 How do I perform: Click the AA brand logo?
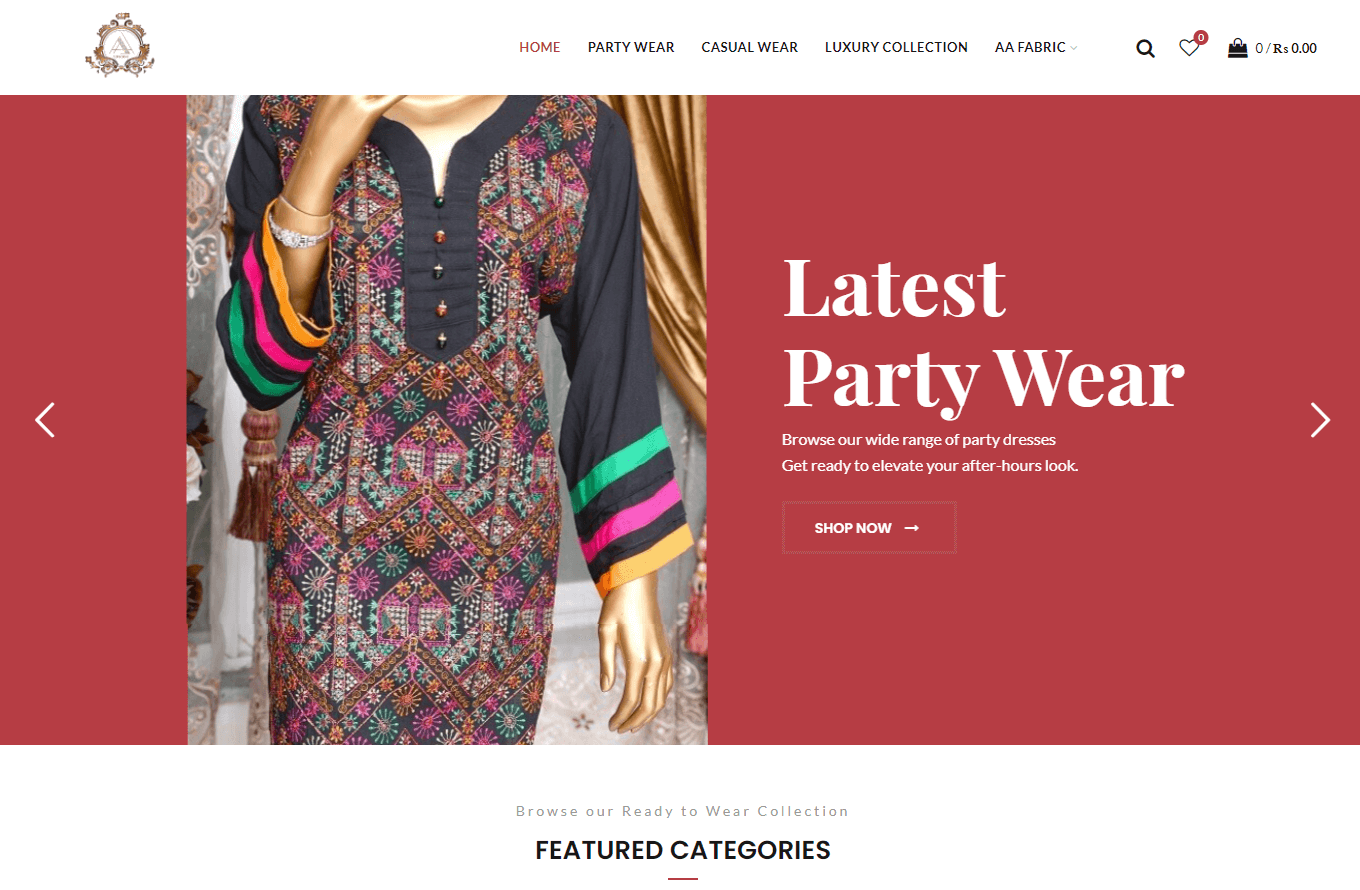coord(120,47)
